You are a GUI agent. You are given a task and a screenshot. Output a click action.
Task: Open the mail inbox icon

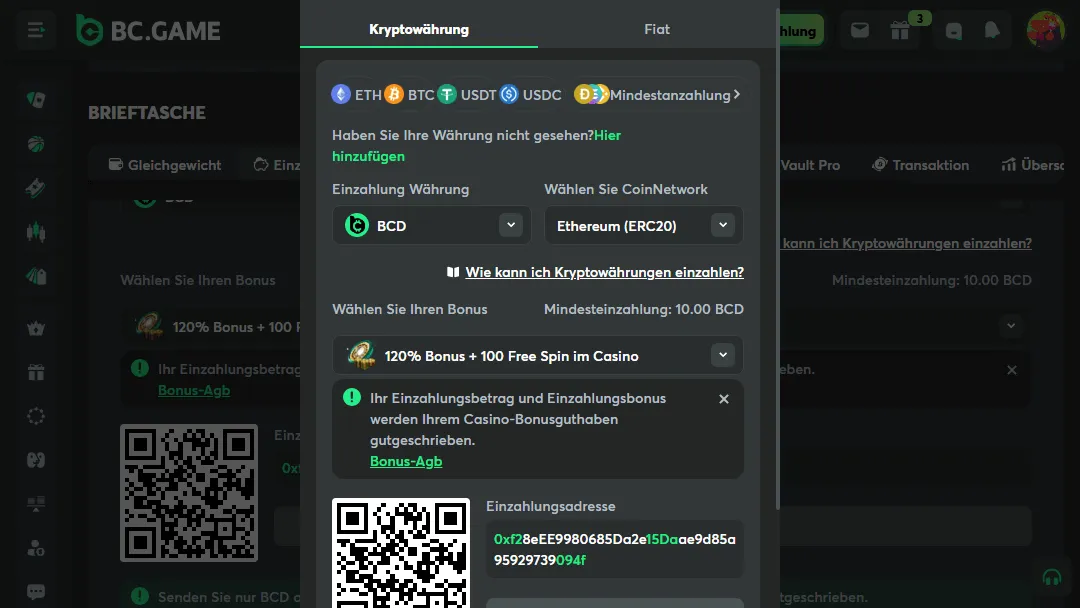click(860, 30)
